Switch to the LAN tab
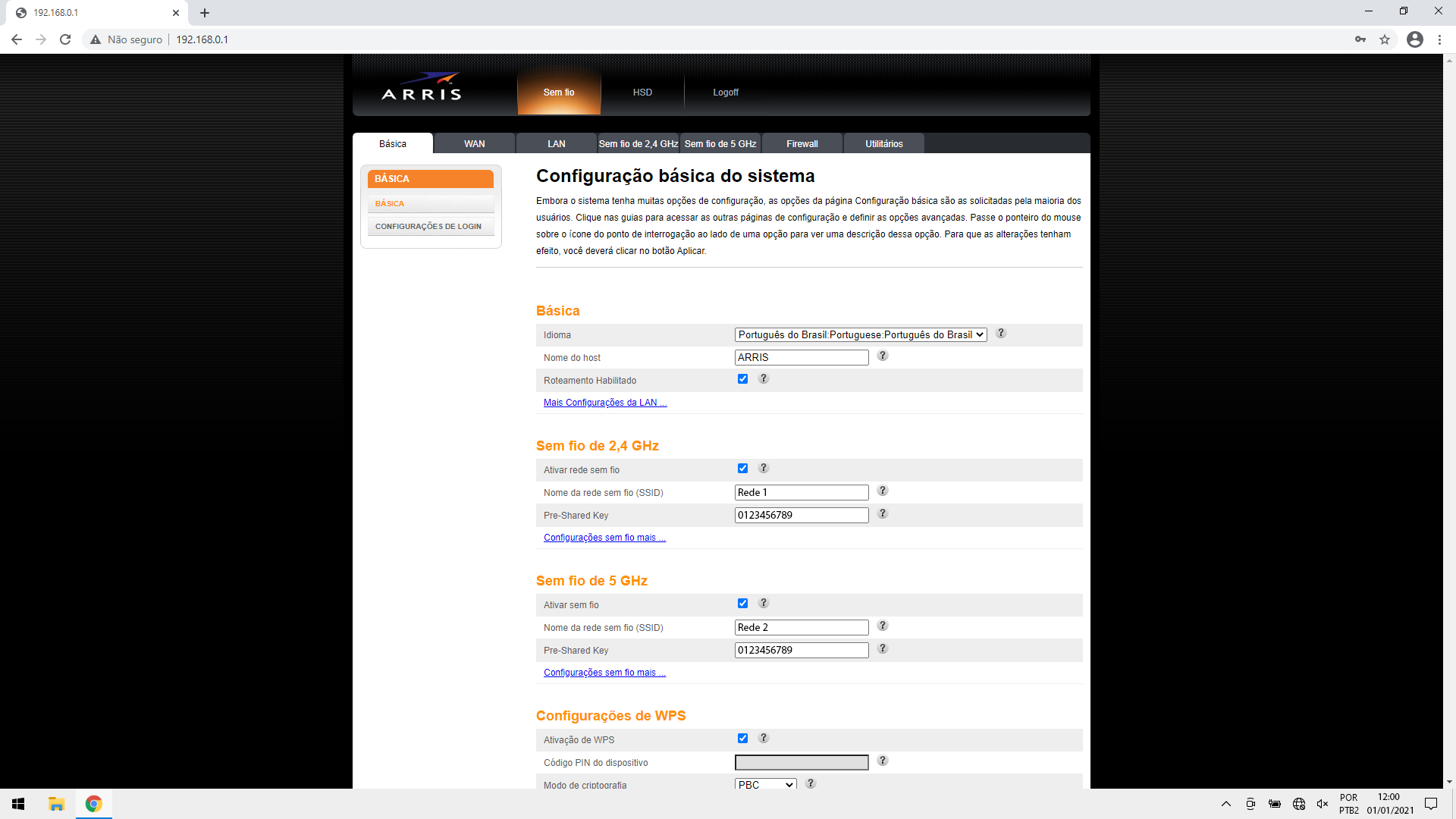Viewport: 1456px width, 819px height. coord(557,143)
